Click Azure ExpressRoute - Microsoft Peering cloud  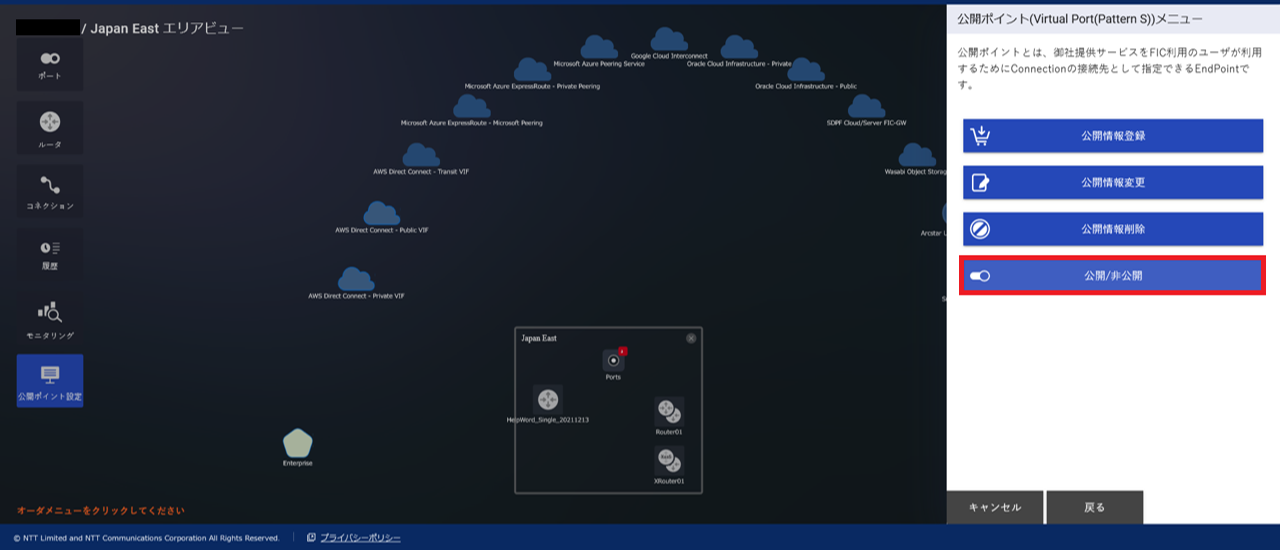[x=471, y=106]
